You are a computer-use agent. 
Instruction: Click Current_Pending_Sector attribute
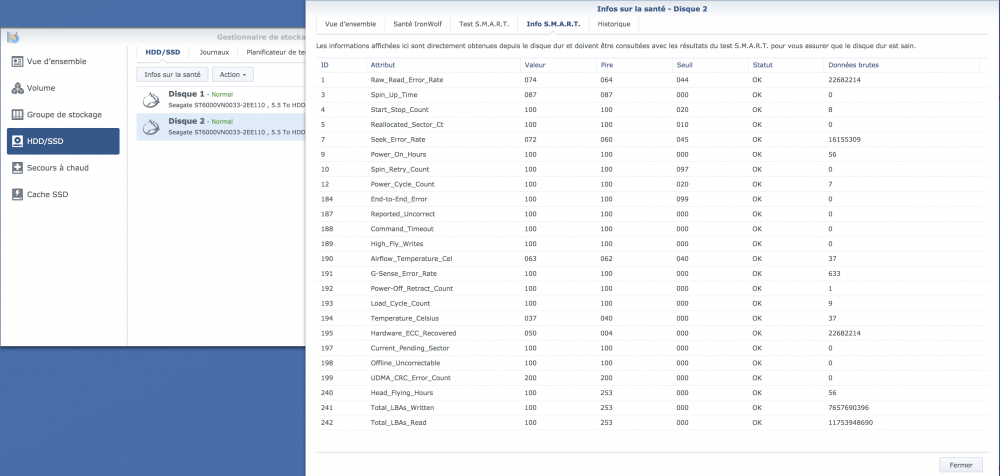tap(410, 348)
